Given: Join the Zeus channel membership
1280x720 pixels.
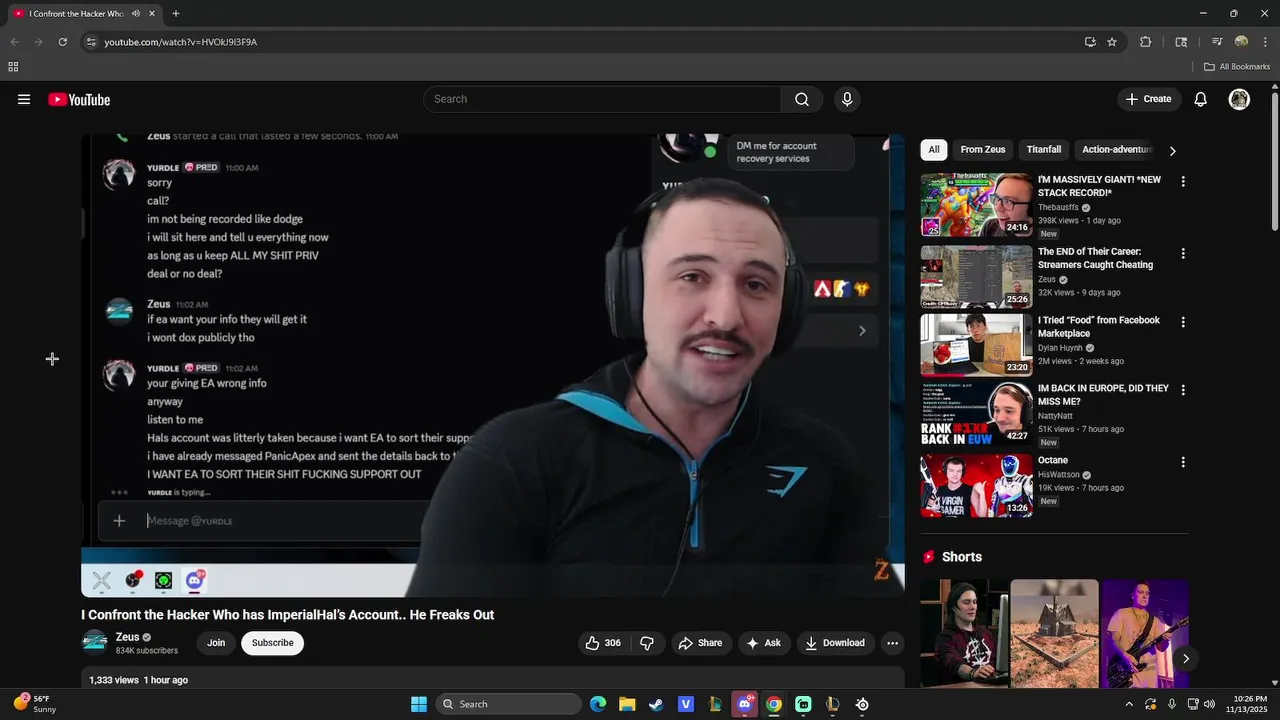Looking at the screenshot, I should point(216,643).
